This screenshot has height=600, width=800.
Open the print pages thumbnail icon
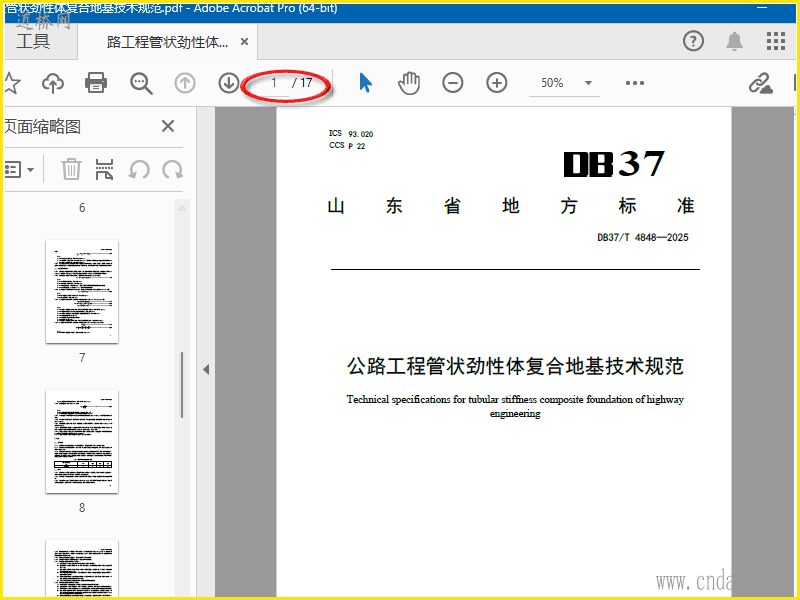pyautogui.click(x=104, y=169)
